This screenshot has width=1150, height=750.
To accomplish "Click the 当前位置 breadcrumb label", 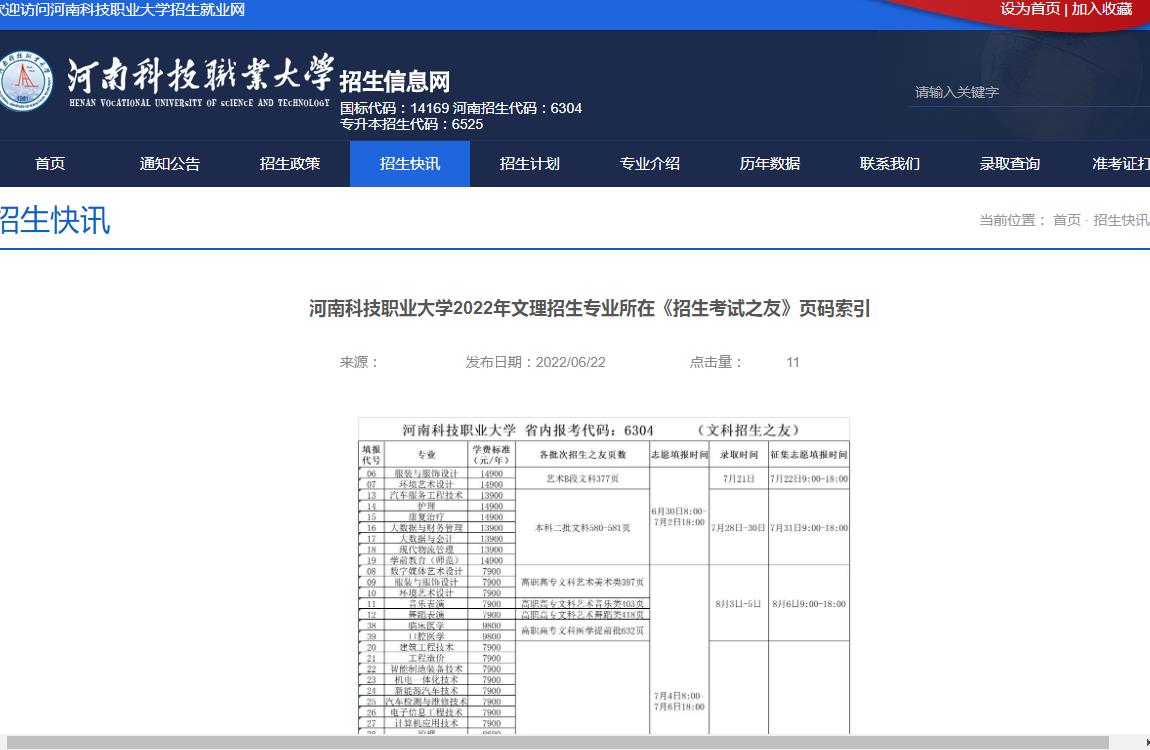I will [x=1012, y=220].
